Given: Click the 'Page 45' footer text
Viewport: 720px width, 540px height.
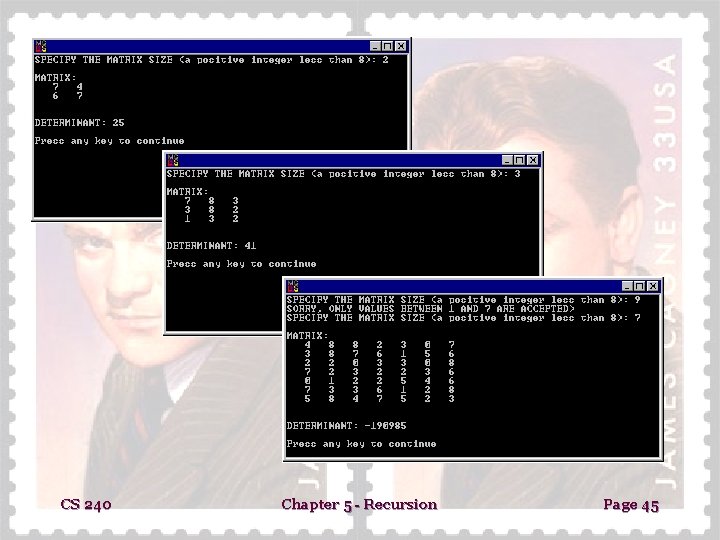Looking at the screenshot, I should 631,505.
